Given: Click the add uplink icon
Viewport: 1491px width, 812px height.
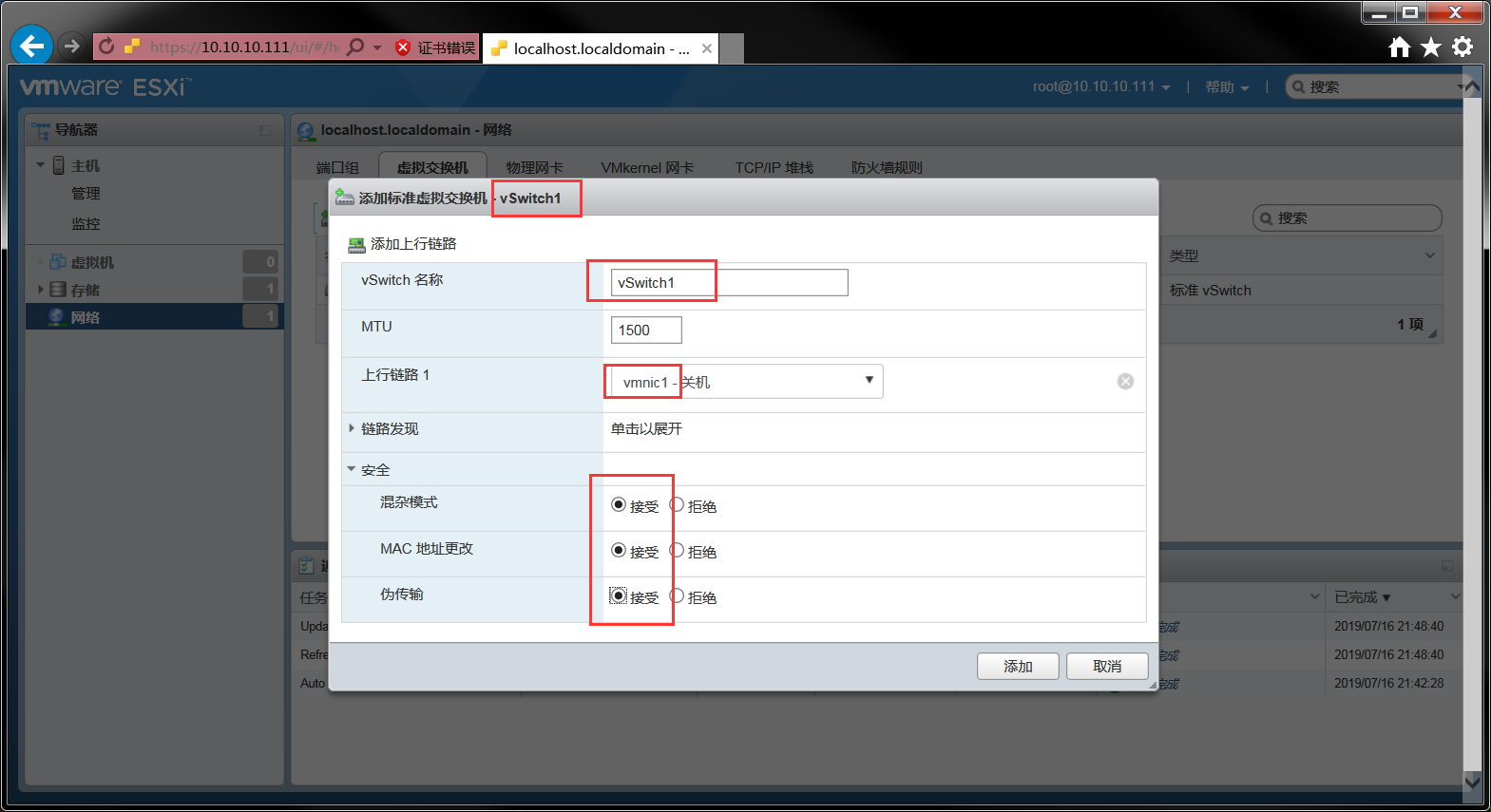Looking at the screenshot, I should coord(356,245).
